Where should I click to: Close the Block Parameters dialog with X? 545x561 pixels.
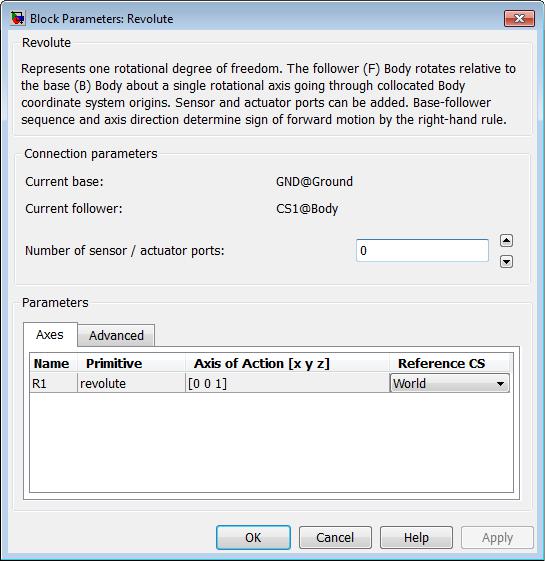(519, 19)
